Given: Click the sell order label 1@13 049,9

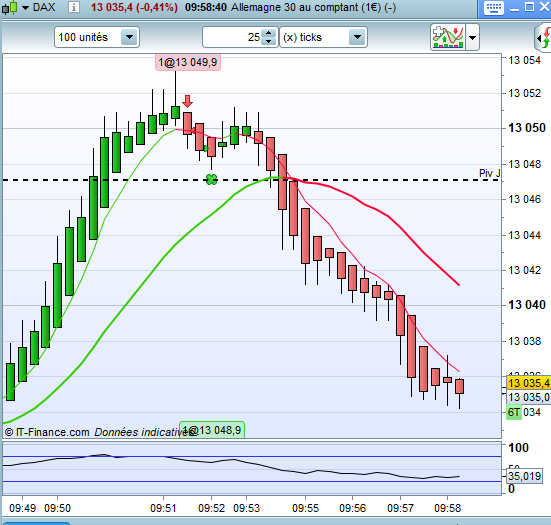Looking at the screenshot, I should pos(188,63).
